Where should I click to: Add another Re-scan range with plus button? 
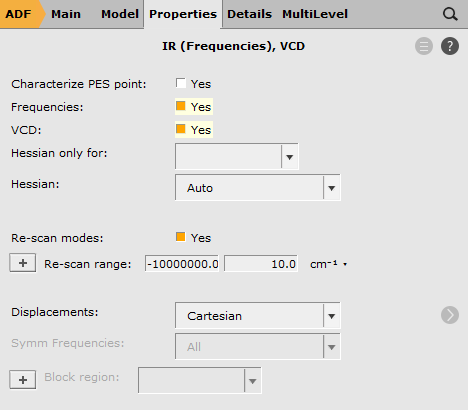(x=23, y=263)
